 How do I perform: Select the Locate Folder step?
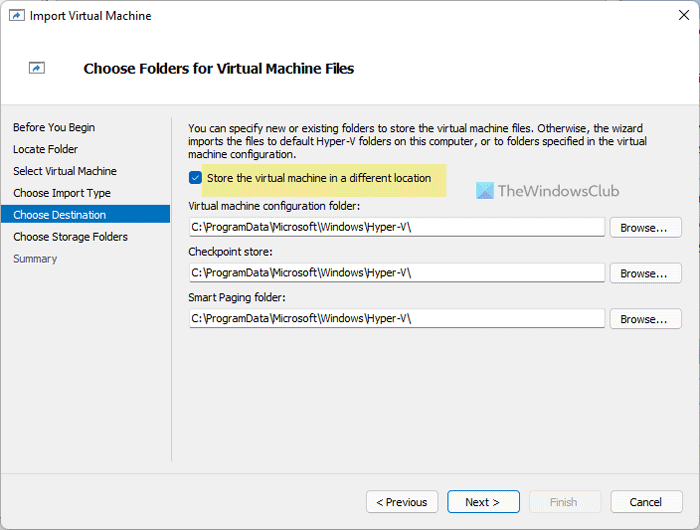[x=44, y=149]
